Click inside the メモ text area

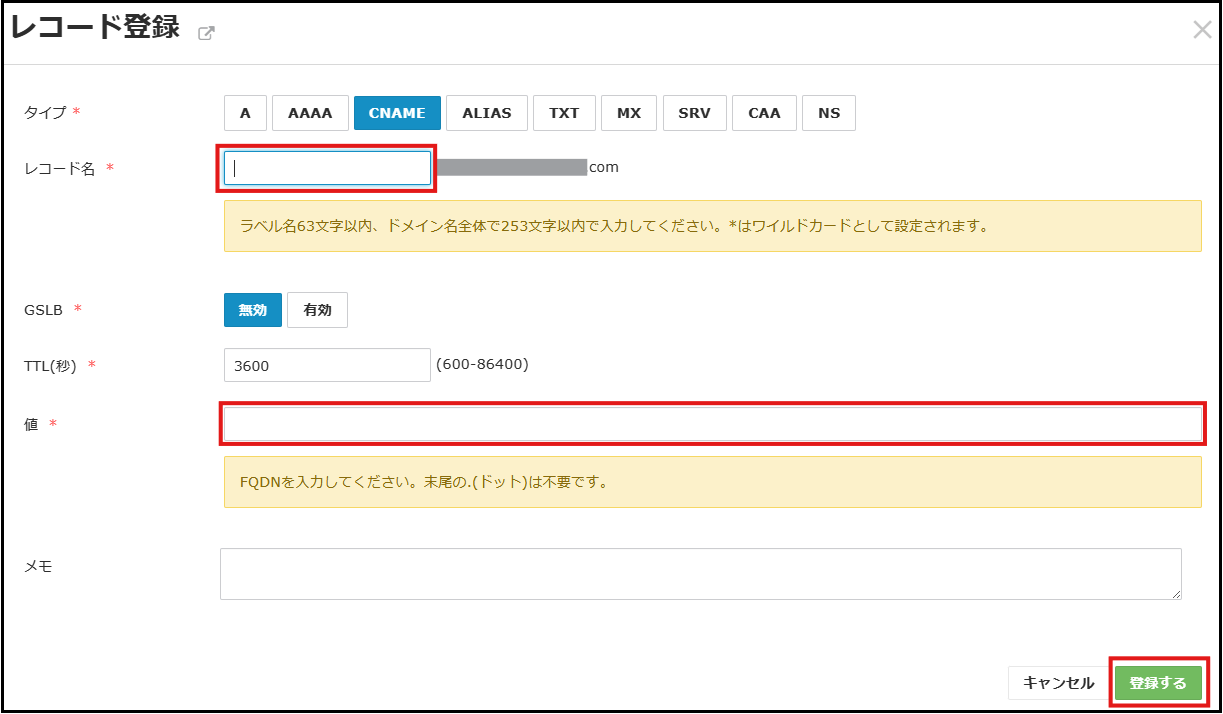700,574
